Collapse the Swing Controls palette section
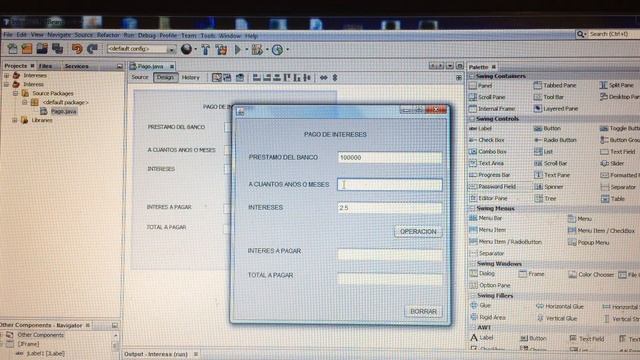This screenshot has height=360, width=640. (x=472, y=119)
